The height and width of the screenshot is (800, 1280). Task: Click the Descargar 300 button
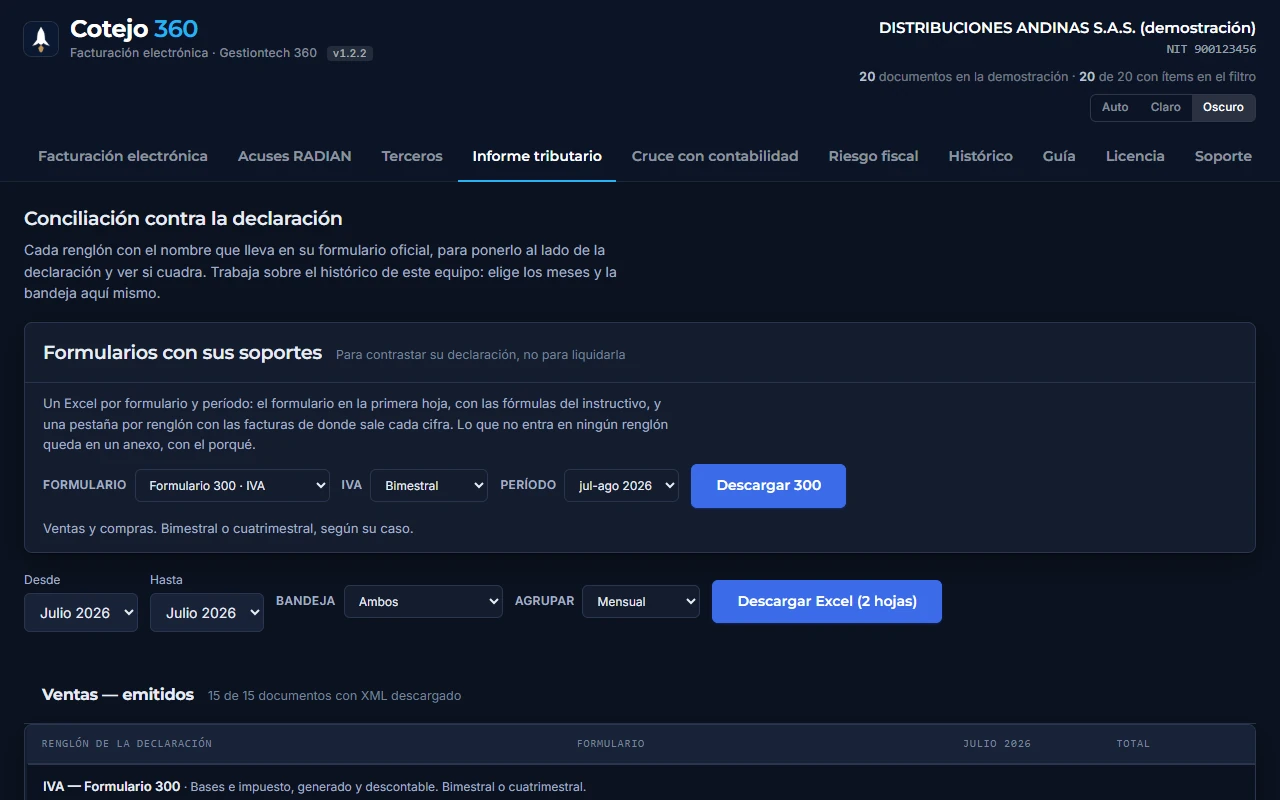(x=768, y=485)
